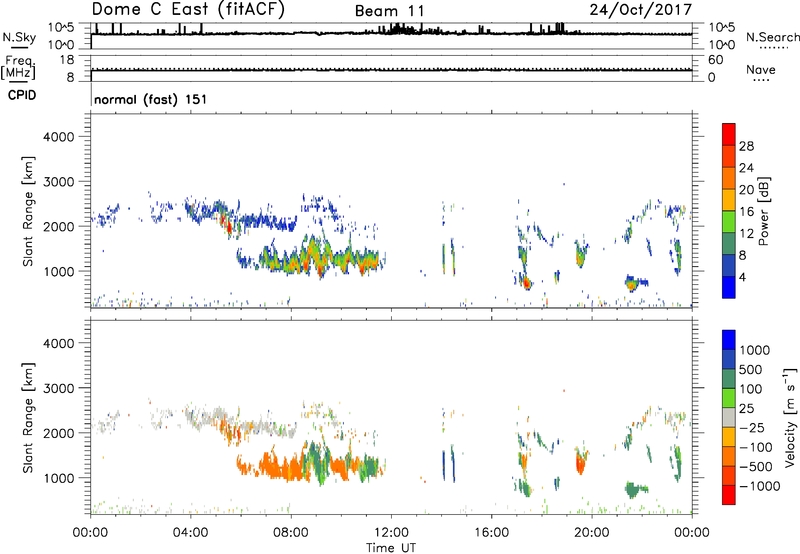Image resolution: width=800 pixels, height=554 pixels.
Task: Click the velocity colorbar value "-25"
Action: pos(752,427)
